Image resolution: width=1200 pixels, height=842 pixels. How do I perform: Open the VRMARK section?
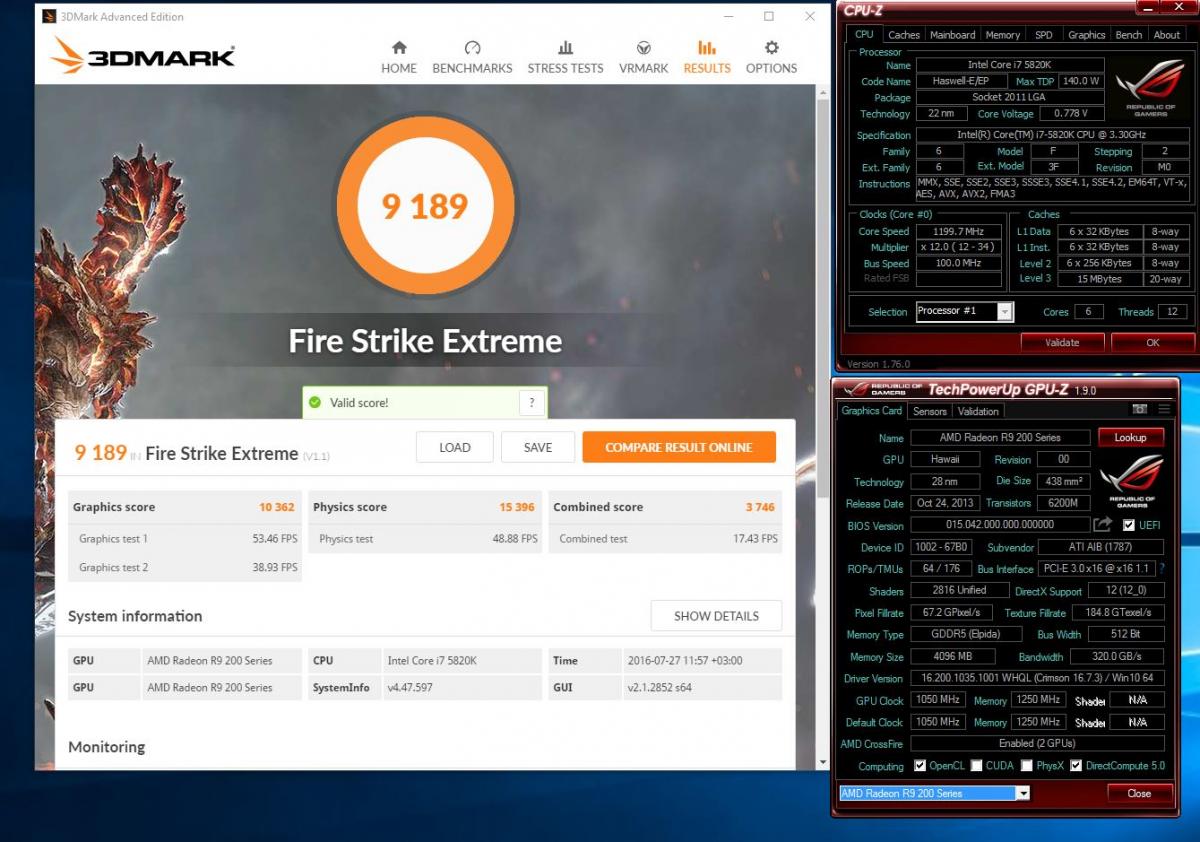pos(644,57)
